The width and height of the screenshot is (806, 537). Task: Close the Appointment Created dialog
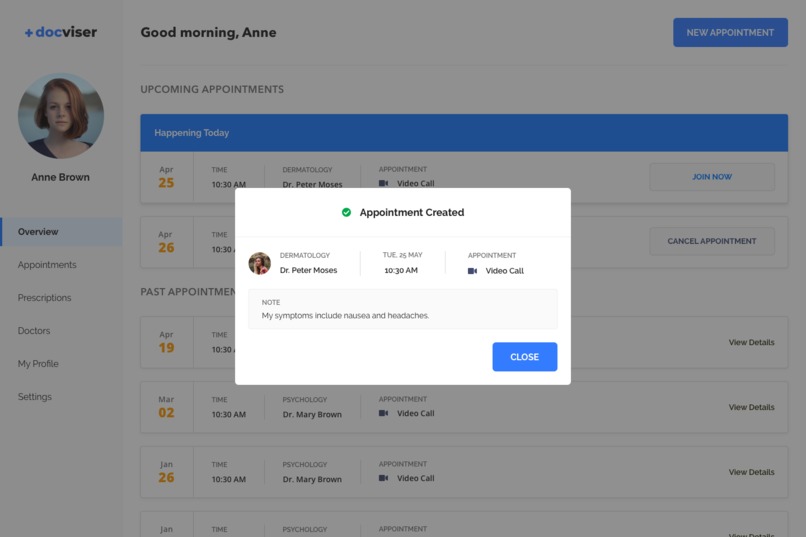click(524, 357)
